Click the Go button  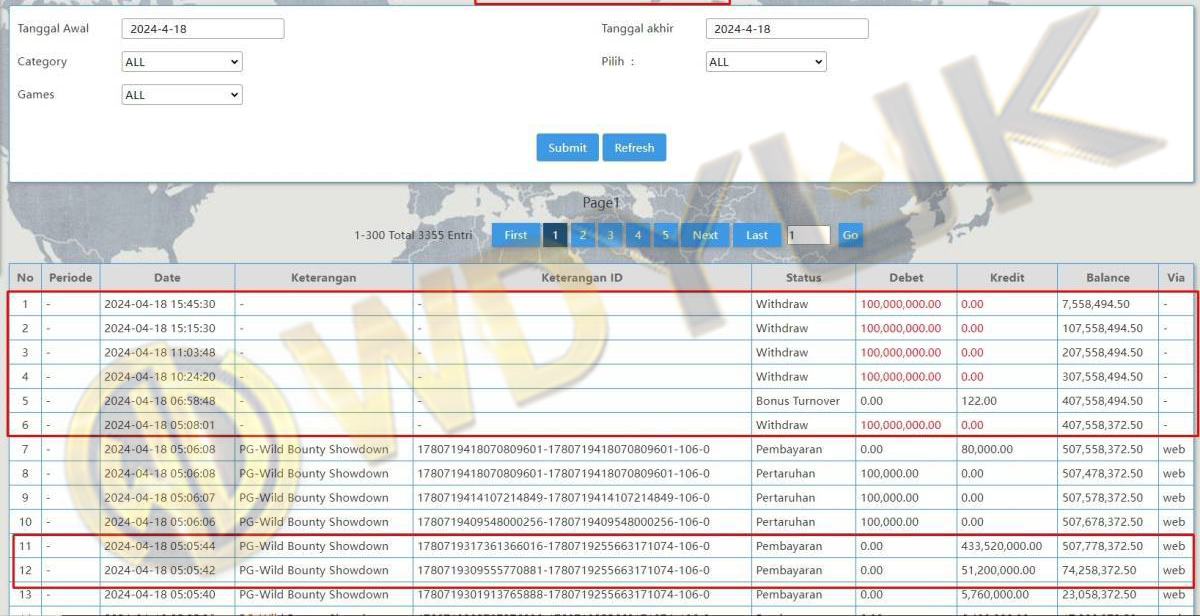point(850,235)
